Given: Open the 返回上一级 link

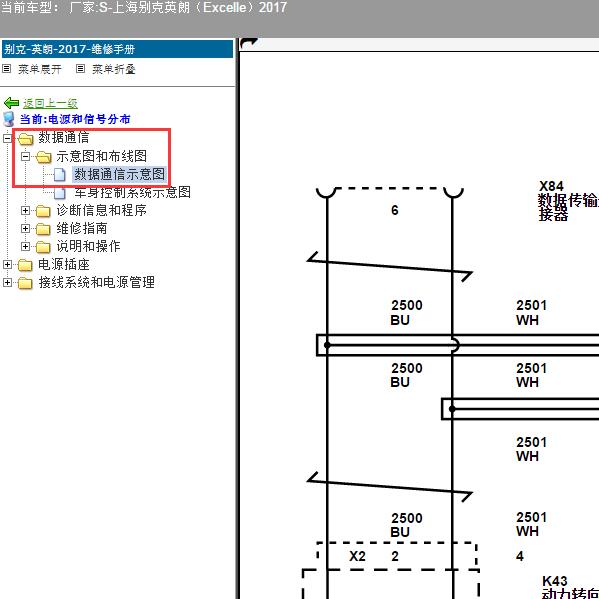Looking at the screenshot, I should (50, 103).
